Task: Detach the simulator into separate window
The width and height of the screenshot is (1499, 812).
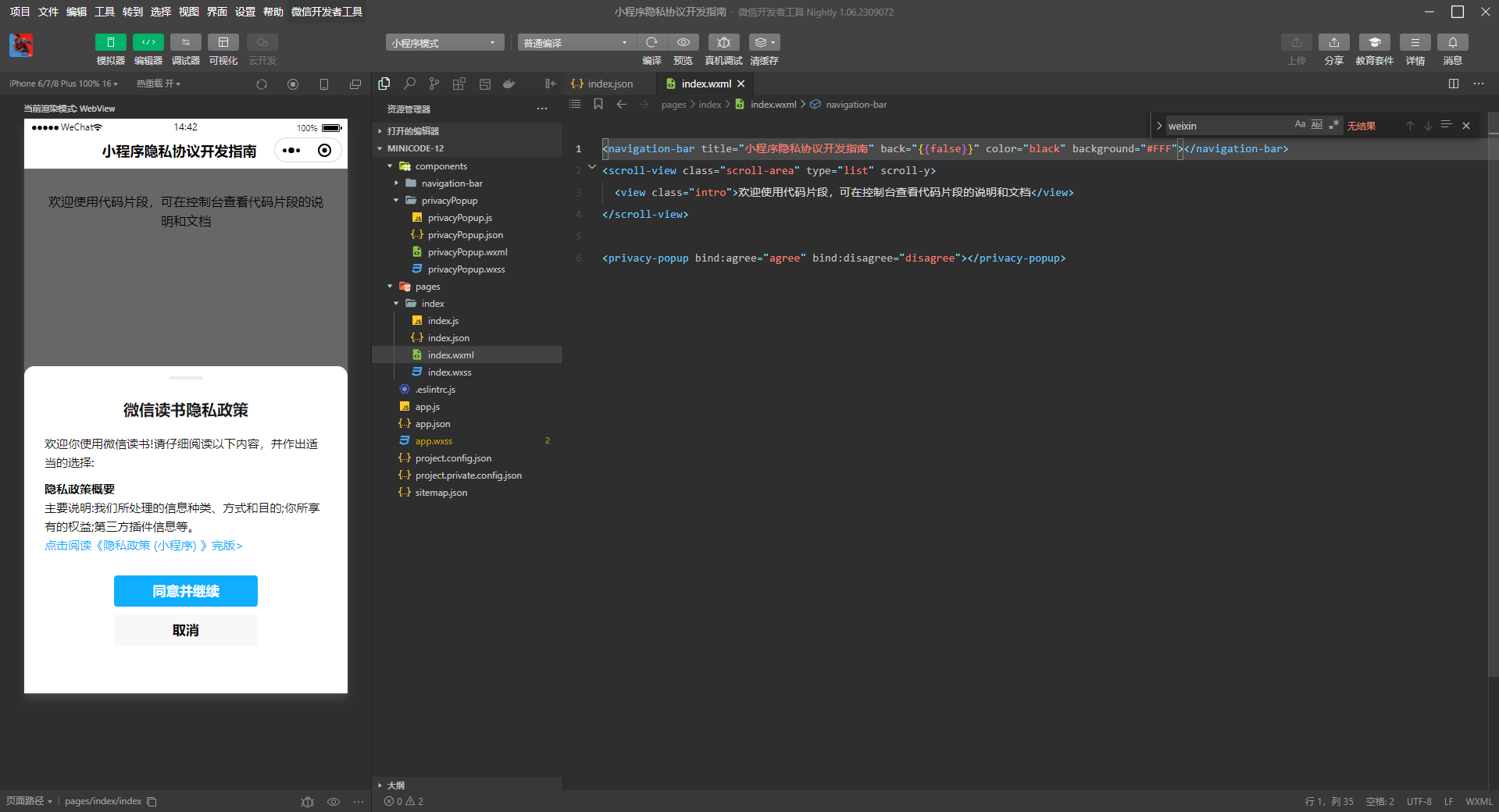Action: (x=355, y=84)
